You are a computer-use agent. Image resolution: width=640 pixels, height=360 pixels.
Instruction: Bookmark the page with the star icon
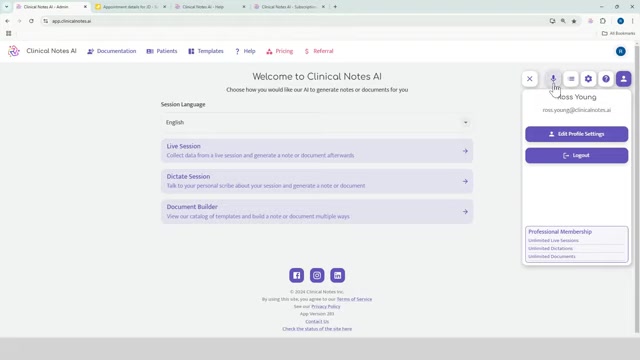pyautogui.click(x=574, y=21)
